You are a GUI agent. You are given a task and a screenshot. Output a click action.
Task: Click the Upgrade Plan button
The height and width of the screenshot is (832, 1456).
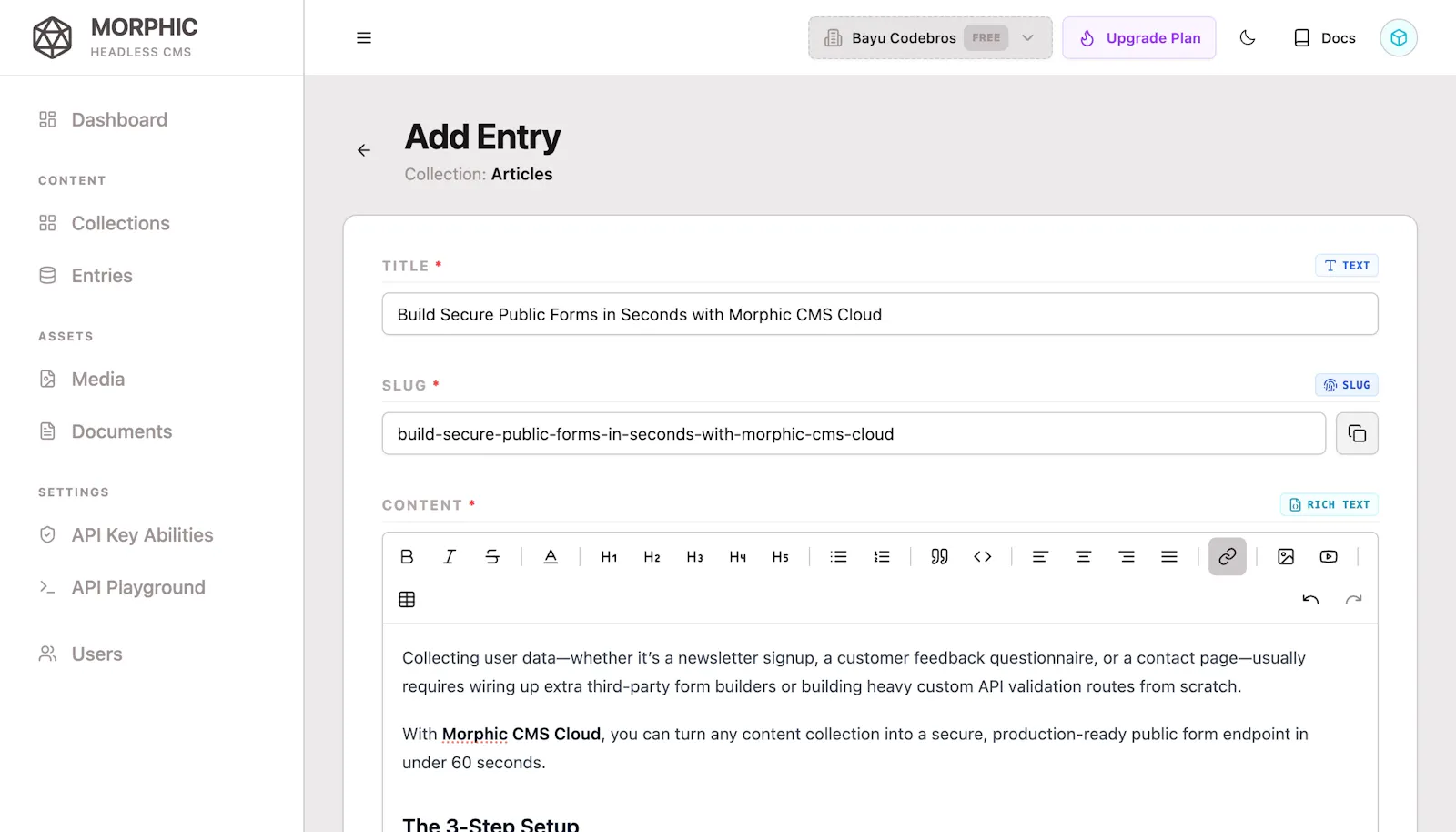coord(1139,37)
